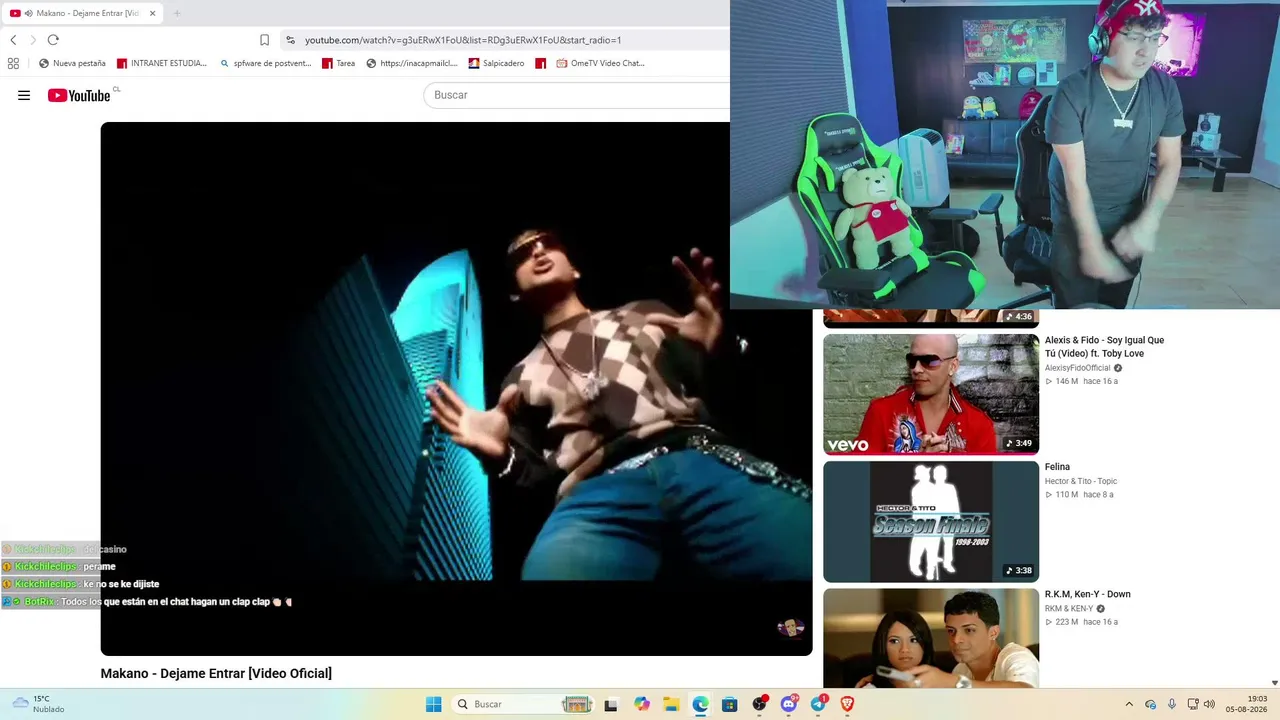Close the Makano - Dejame Entrar tab
The image size is (1280, 720).
(x=152, y=13)
